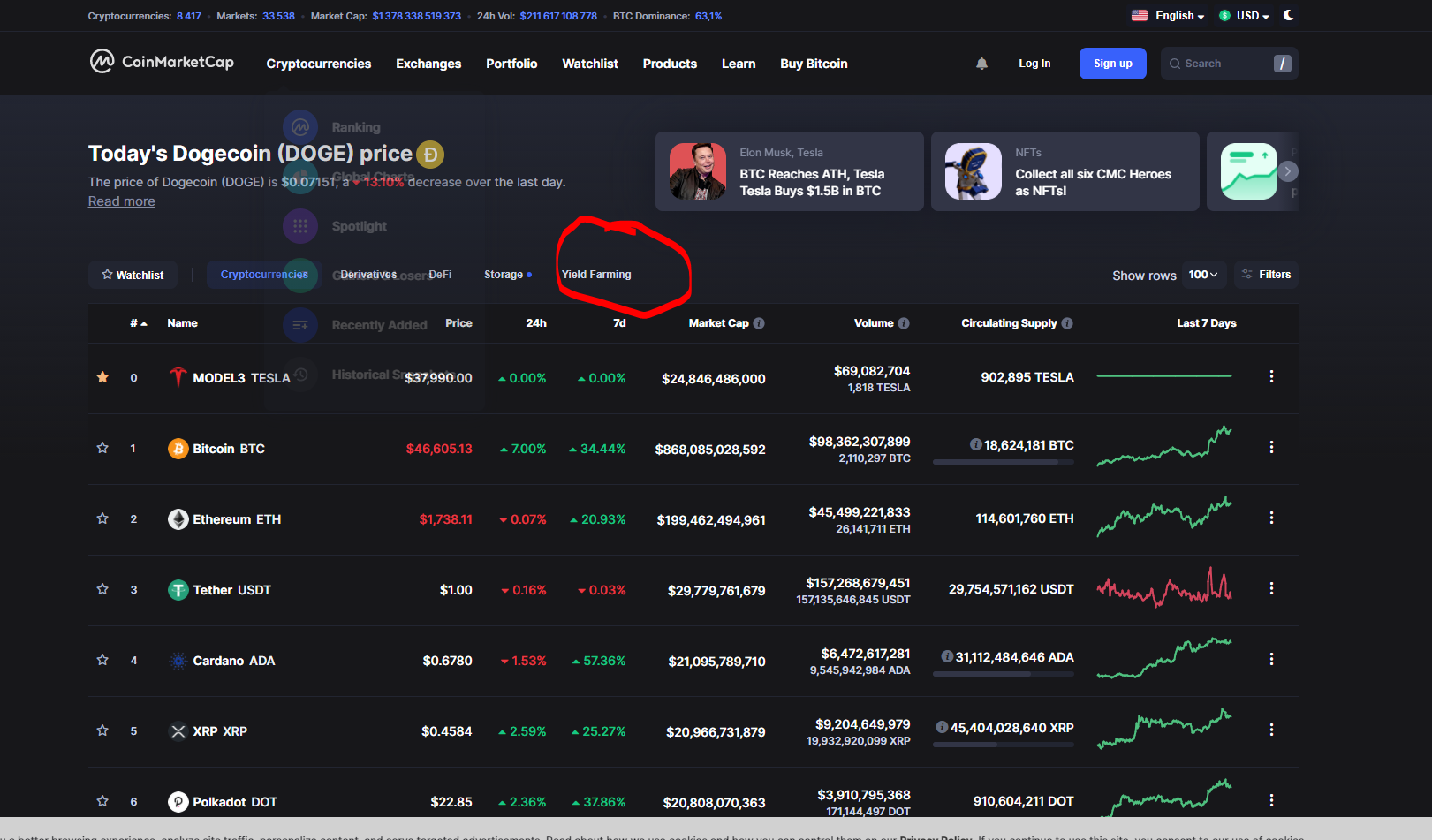Select the Derivatives tab
1432x840 pixels.
(x=368, y=275)
